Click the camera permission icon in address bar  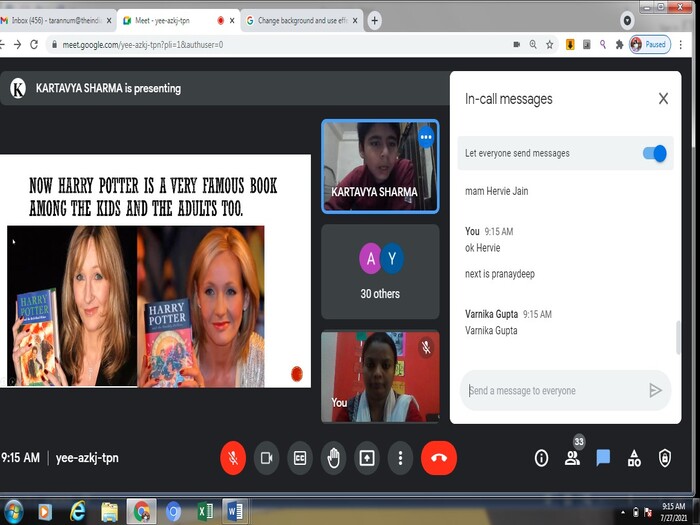click(x=517, y=45)
